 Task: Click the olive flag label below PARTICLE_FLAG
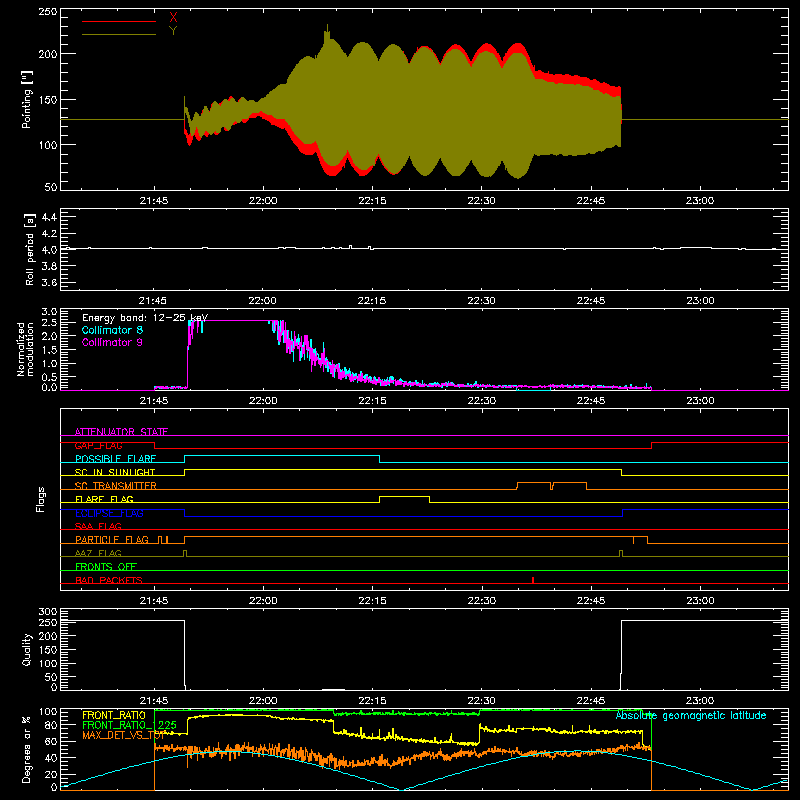click(98, 553)
